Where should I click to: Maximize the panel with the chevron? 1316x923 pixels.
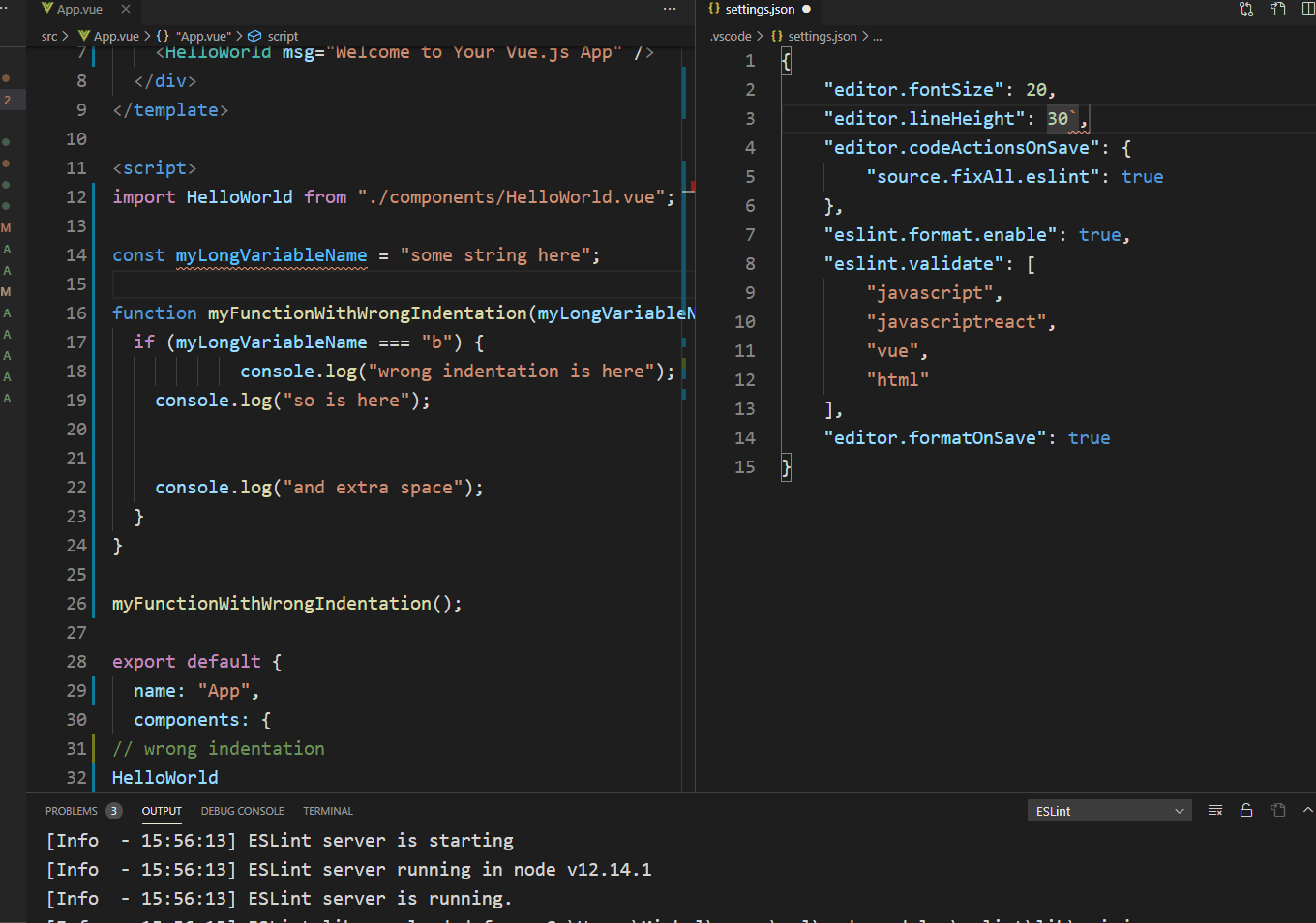click(x=1308, y=811)
